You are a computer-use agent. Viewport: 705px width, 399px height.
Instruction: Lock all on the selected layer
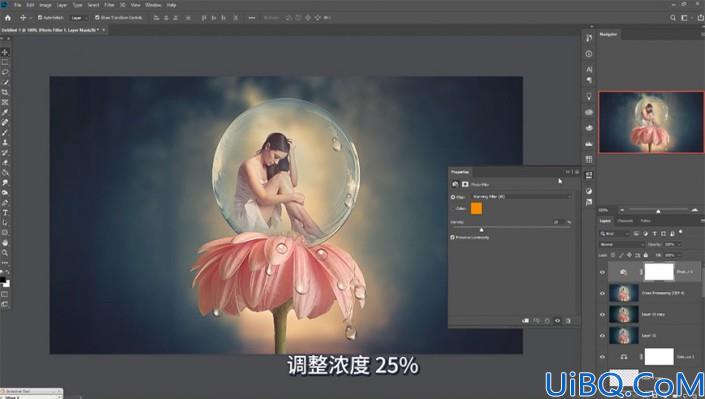(x=646, y=255)
